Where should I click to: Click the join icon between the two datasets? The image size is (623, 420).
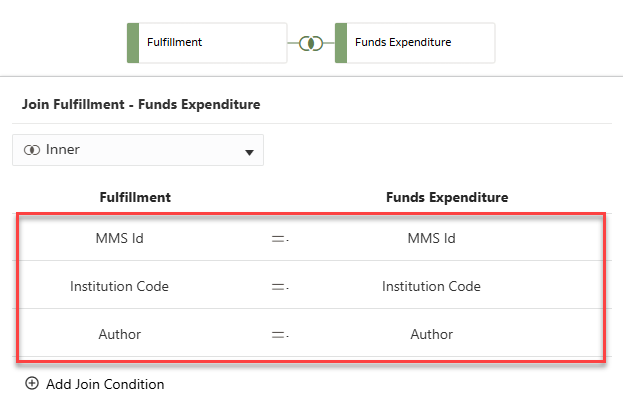[x=310, y=43]
